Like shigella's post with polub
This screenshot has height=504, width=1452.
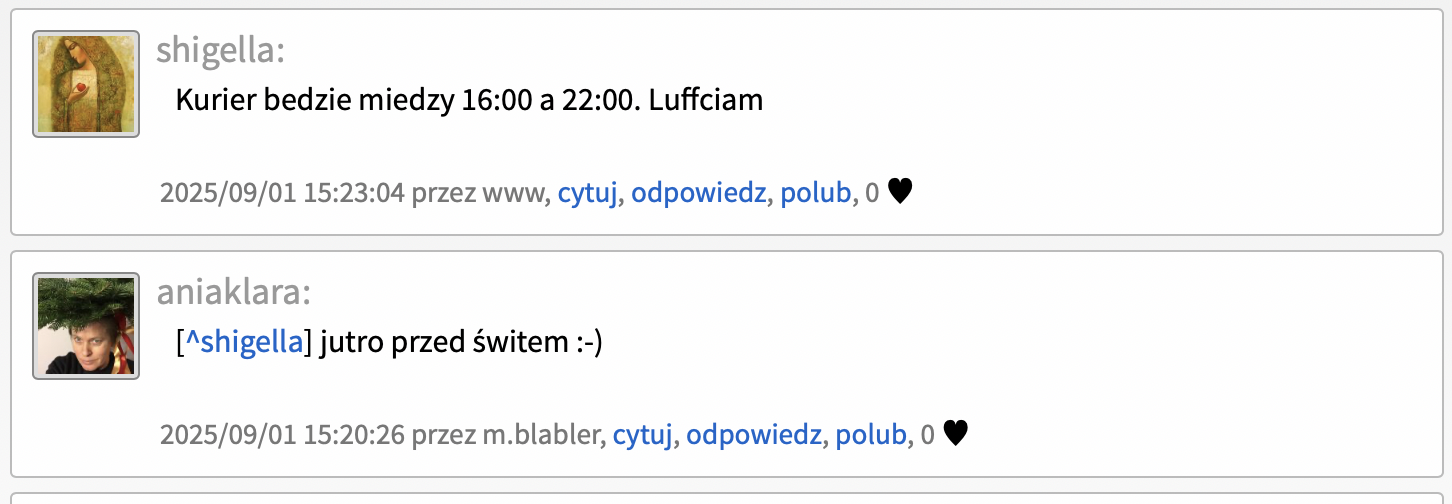tap(815, 193)
